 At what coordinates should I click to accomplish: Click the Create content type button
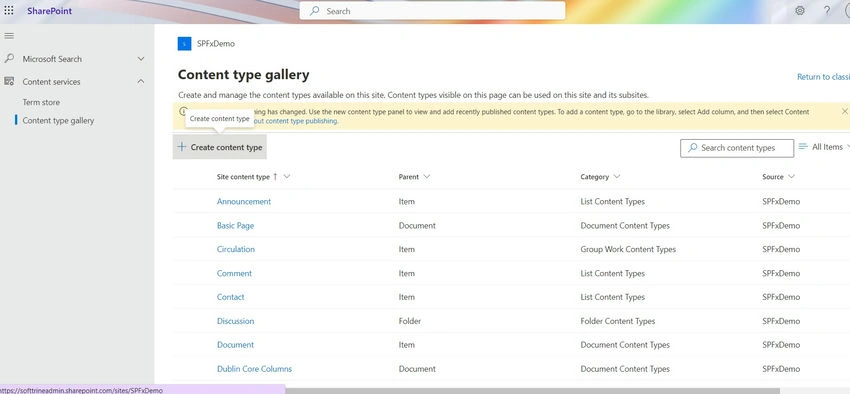coord(220,147)
